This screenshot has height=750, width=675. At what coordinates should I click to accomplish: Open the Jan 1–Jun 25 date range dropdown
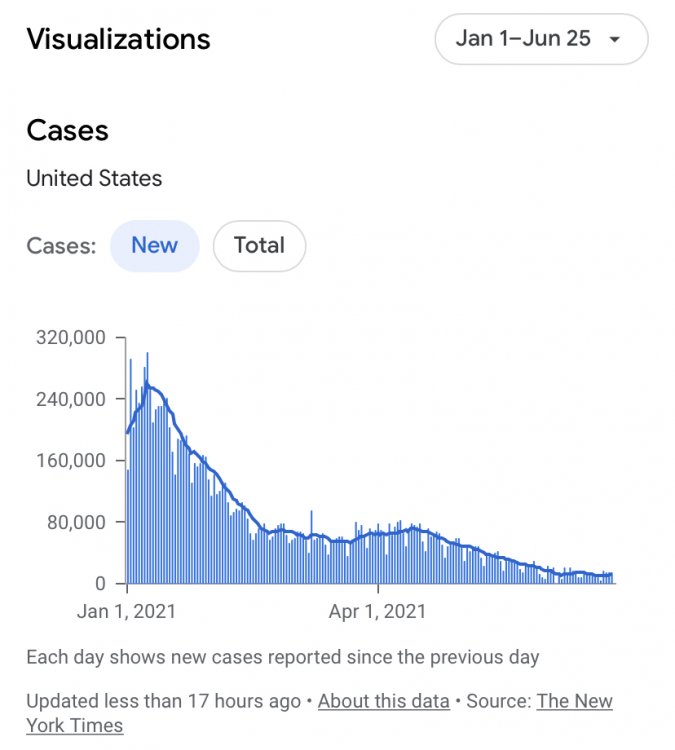click(541, 39)
